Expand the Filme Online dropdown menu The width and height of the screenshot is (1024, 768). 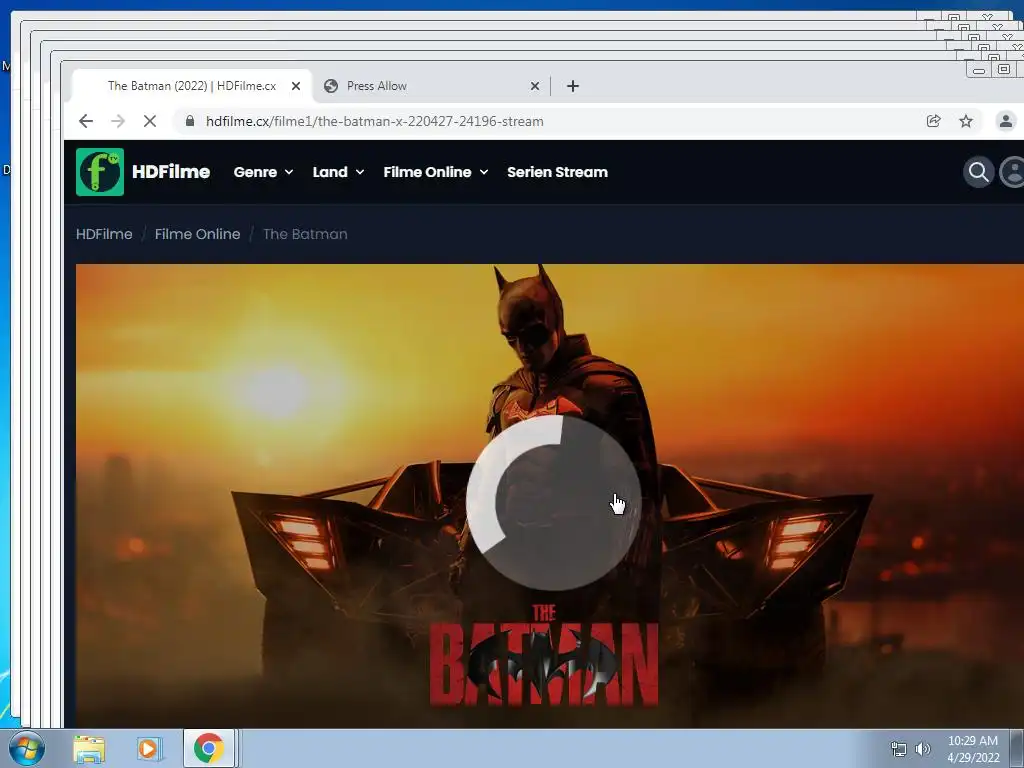436,172
